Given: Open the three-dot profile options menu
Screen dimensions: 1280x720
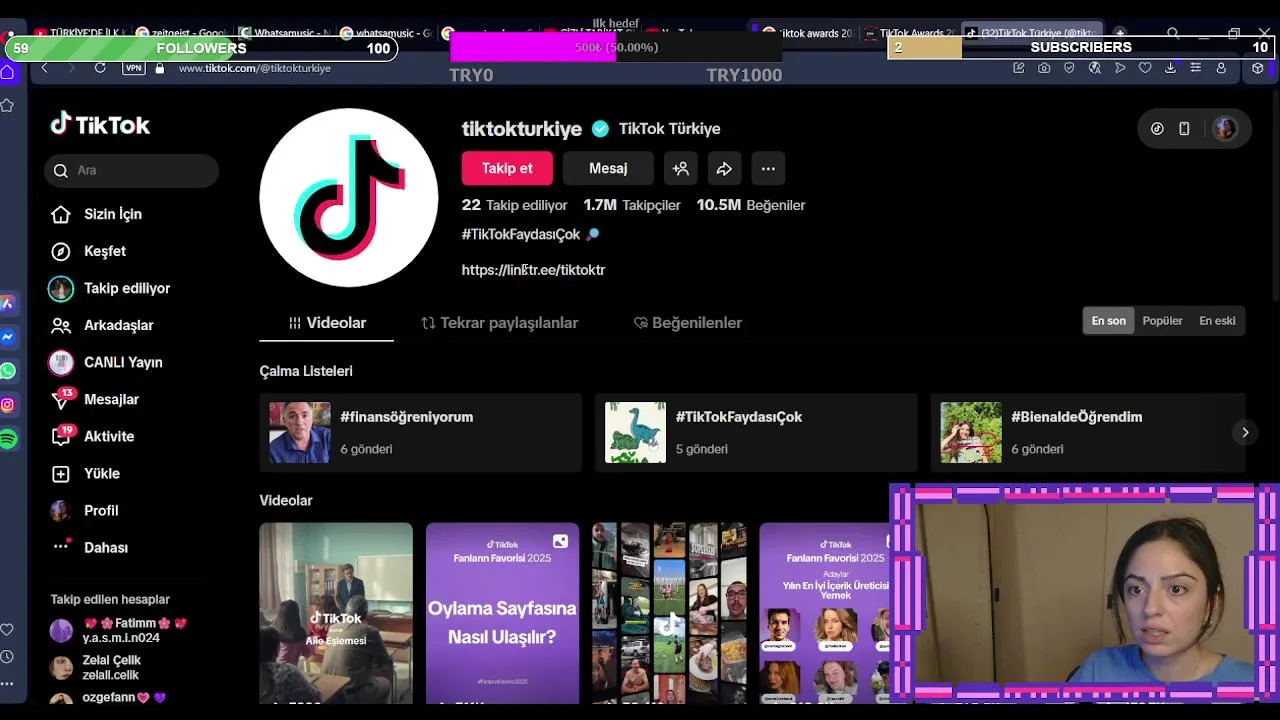Looking at the screenshot, I should tap(768, 168).
